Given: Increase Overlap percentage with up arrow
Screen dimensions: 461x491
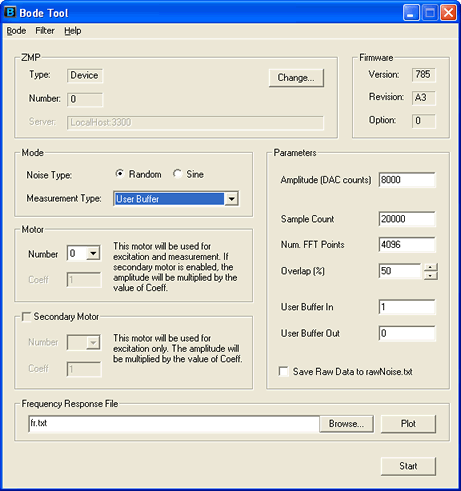Looking at the screenshot, I should [430, 267].
